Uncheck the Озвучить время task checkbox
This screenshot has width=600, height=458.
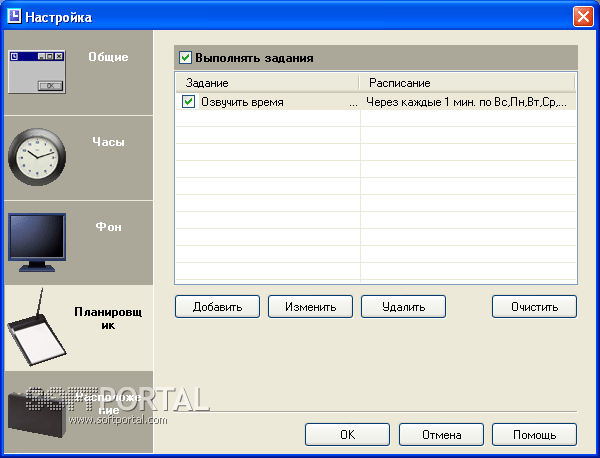[188, 102]
